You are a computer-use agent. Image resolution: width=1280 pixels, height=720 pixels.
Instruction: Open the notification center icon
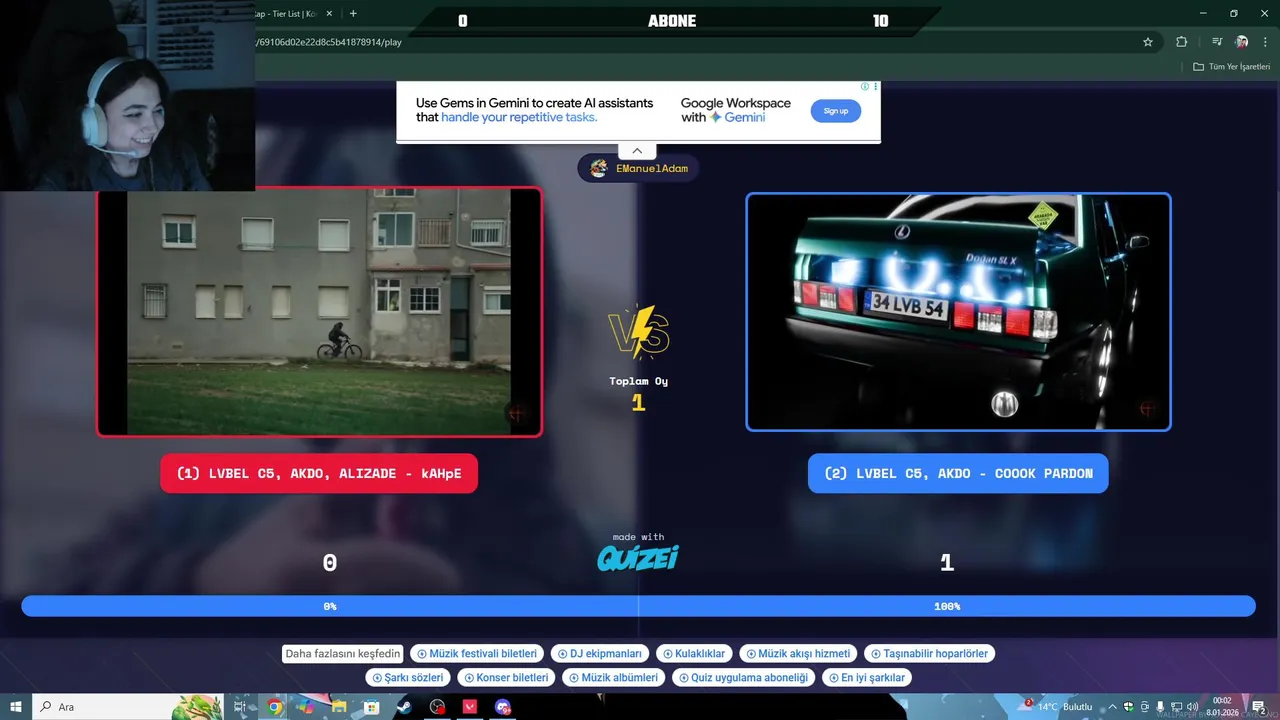(x=1258, y=707)
